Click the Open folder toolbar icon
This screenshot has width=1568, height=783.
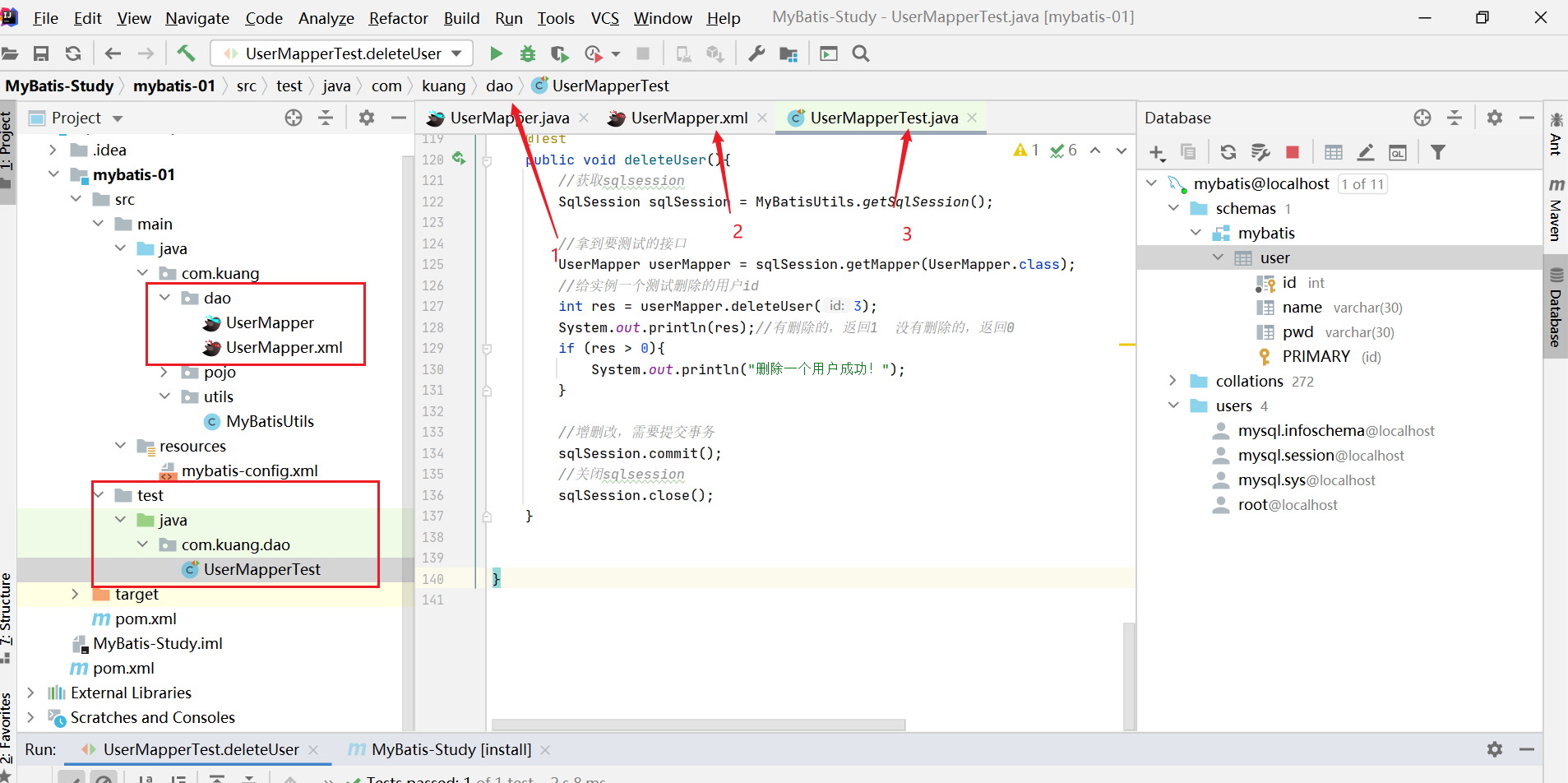pos(9,53)
